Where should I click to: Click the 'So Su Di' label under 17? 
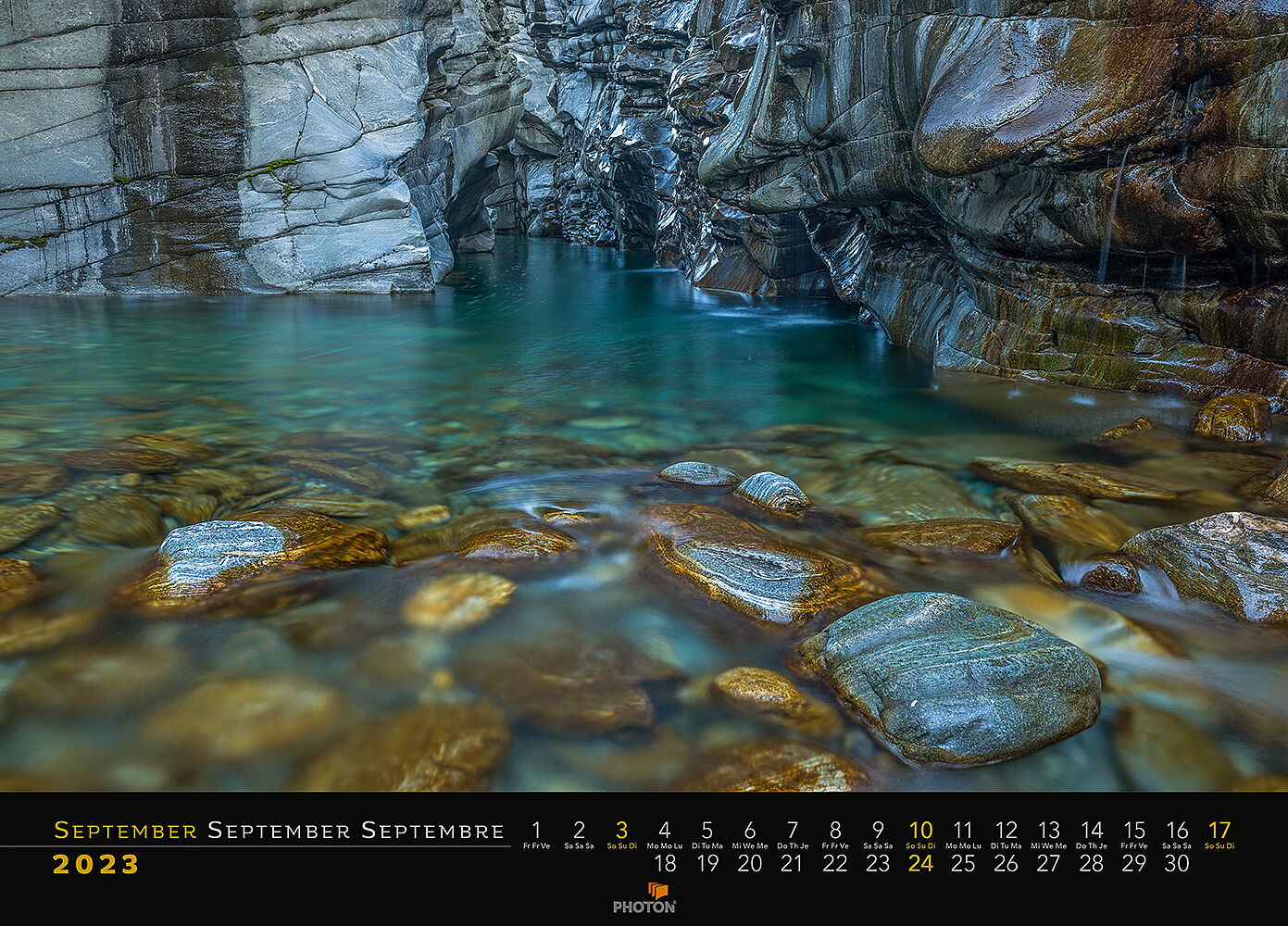1219,845
